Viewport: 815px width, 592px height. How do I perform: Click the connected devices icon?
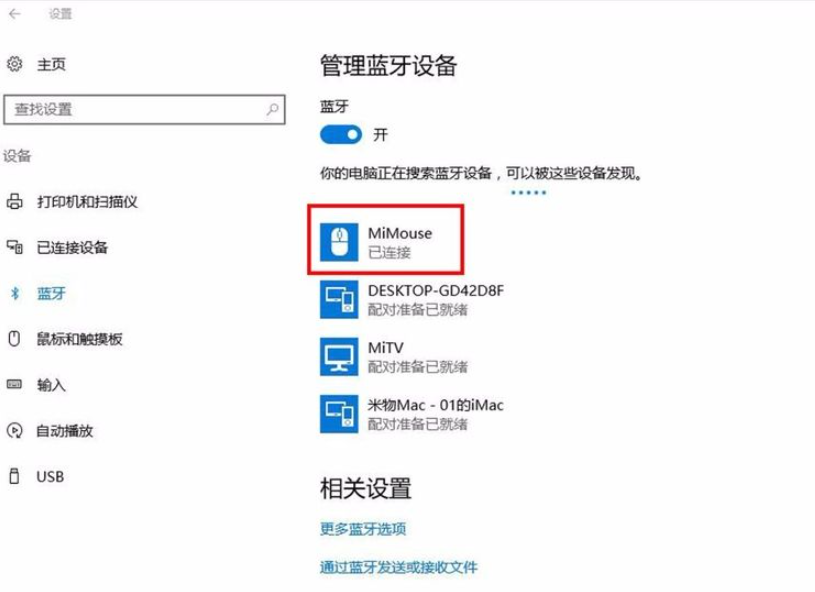(15, 247)
